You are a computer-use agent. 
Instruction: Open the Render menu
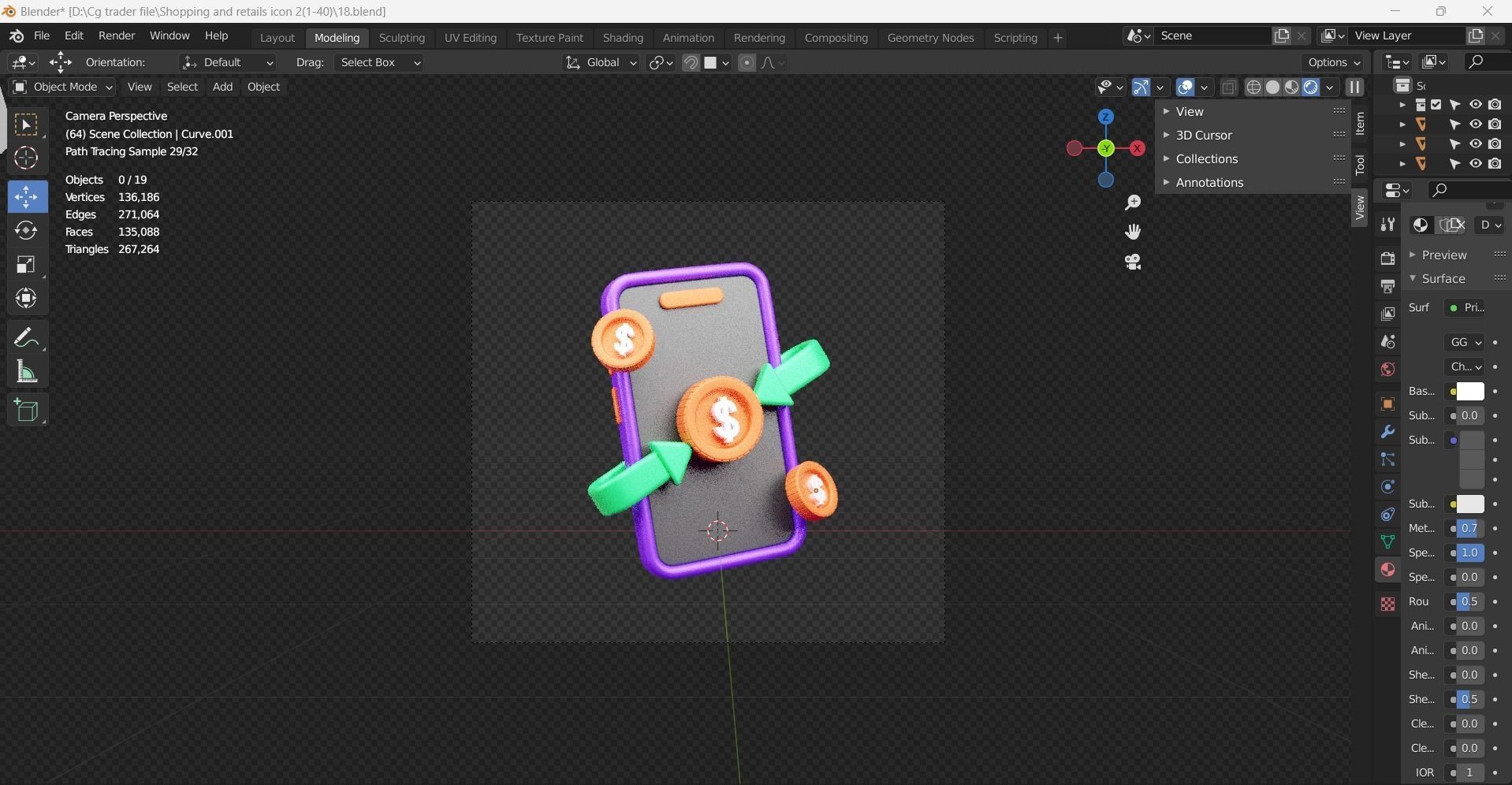(x=117, y=36)
